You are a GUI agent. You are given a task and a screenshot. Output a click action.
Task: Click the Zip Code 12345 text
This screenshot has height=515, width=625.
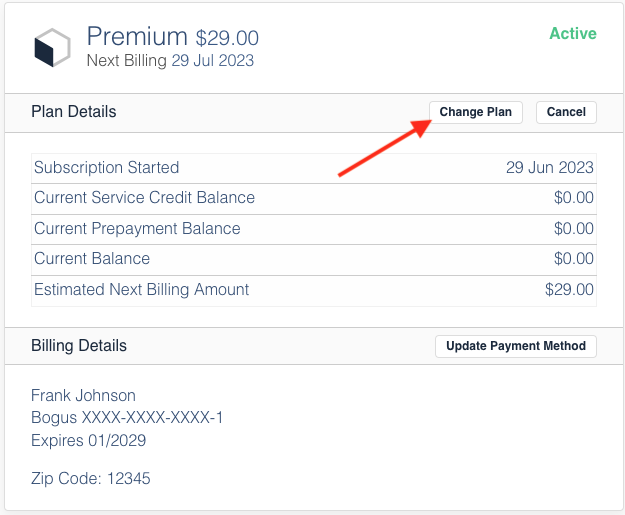[x=90, y=479]
